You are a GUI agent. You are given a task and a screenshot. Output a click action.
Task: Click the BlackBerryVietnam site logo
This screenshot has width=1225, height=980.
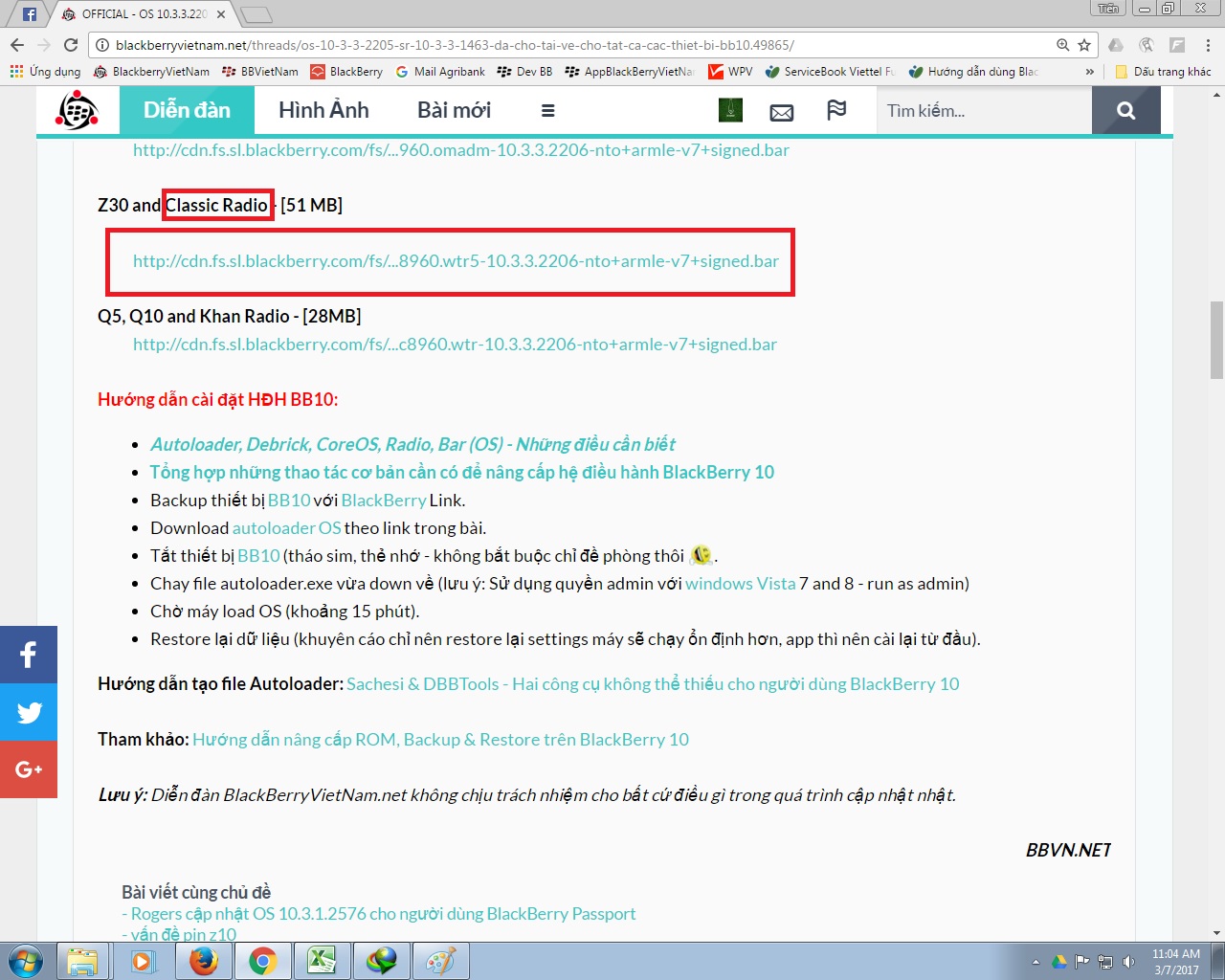[x=77, y=111]
